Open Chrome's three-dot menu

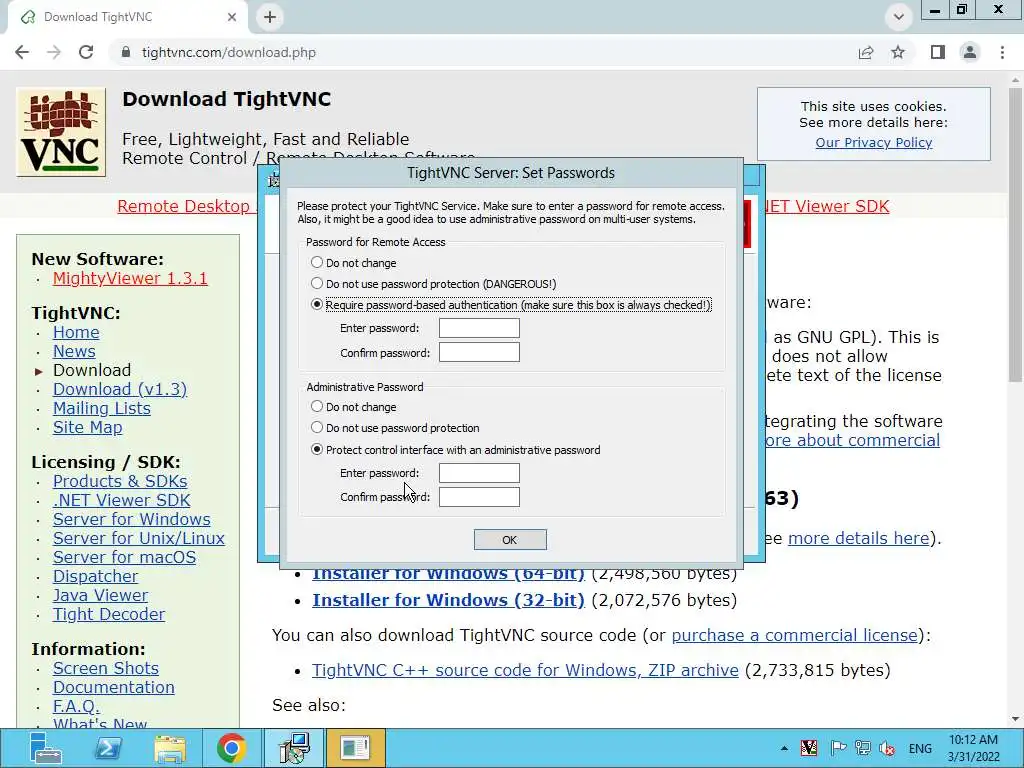[1002, 52]
